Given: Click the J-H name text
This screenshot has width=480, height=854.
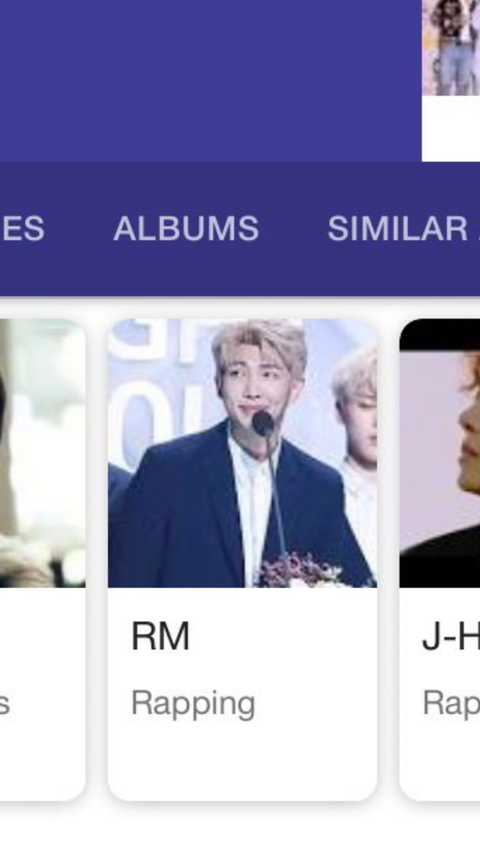Looking at the screenshot, I should pos(451,636).
